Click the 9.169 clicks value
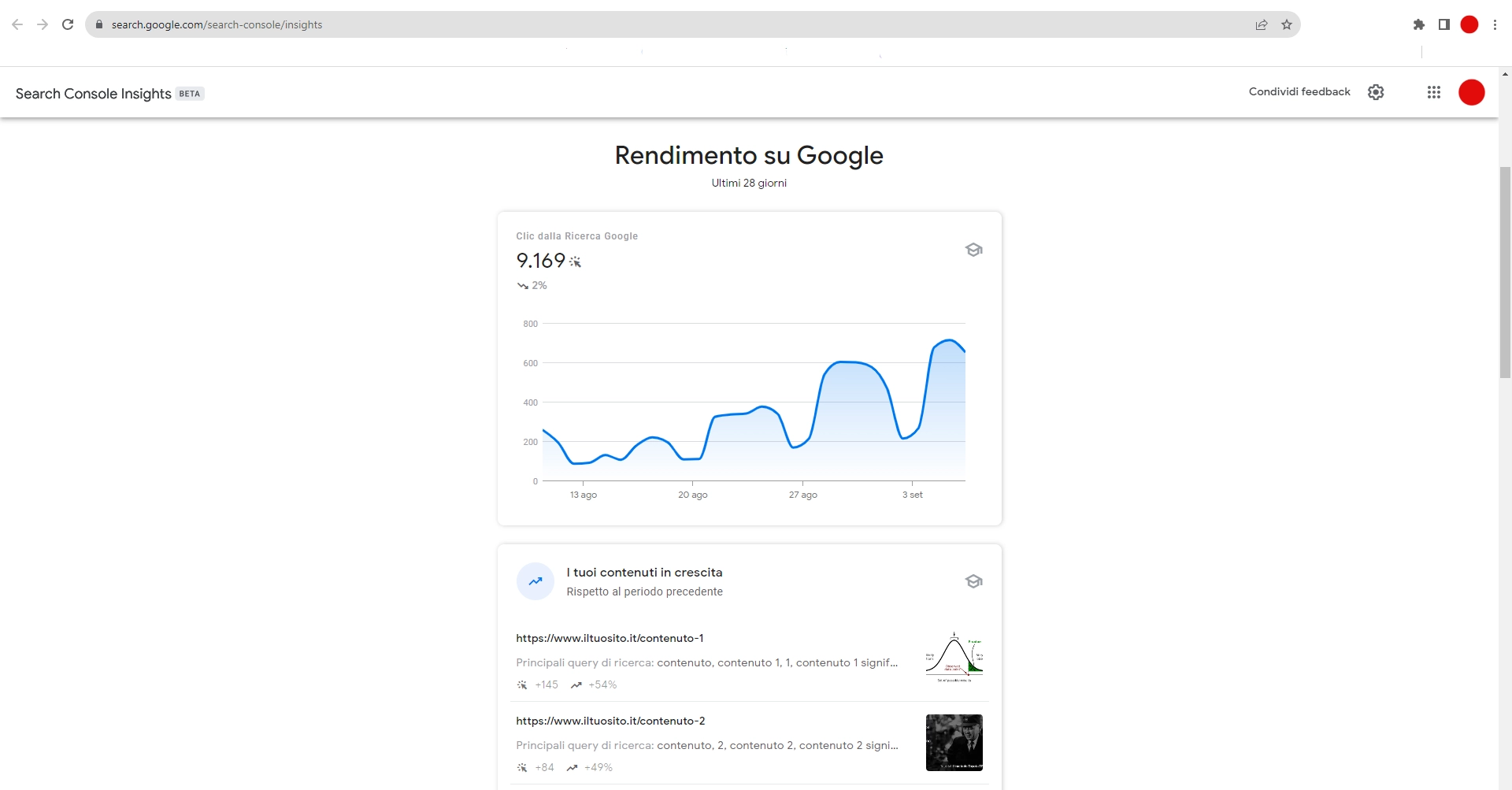 pos(541,261)
